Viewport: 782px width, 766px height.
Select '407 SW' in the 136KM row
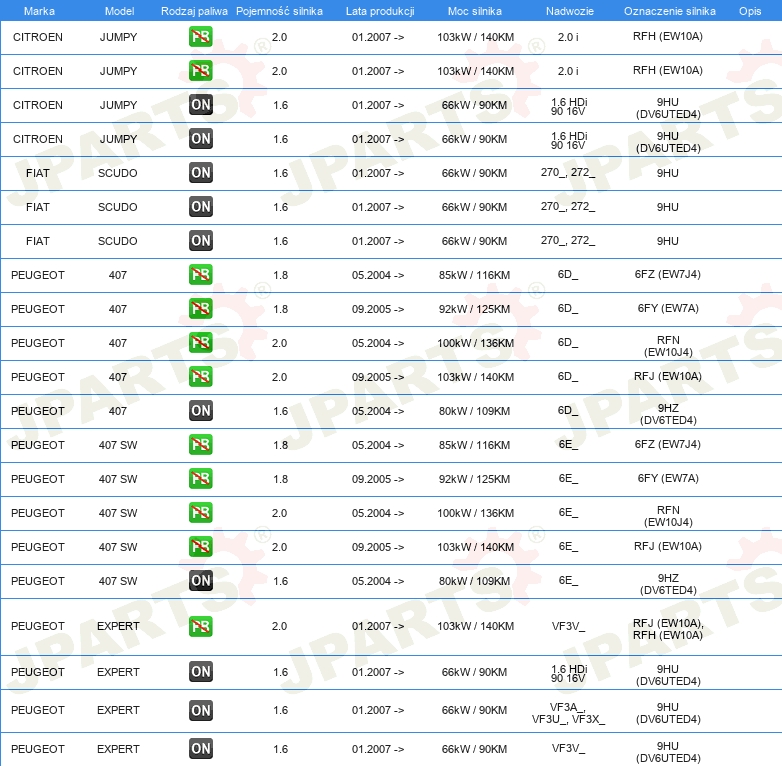pos(118,513)
